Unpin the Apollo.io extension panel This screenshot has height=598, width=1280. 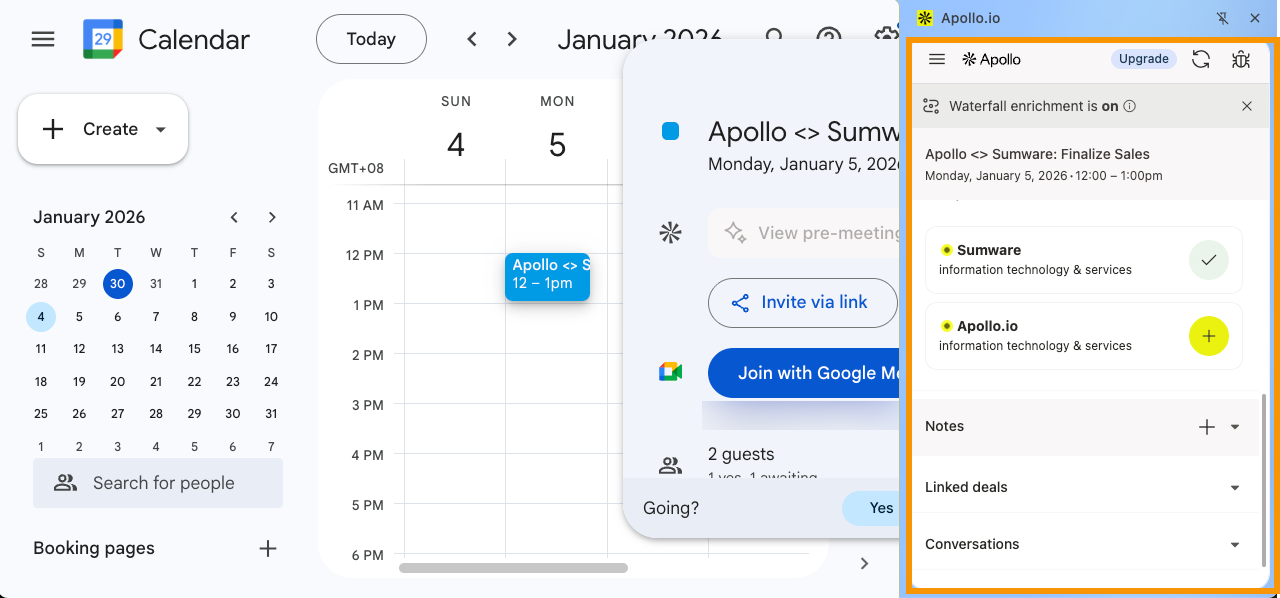1221,18
